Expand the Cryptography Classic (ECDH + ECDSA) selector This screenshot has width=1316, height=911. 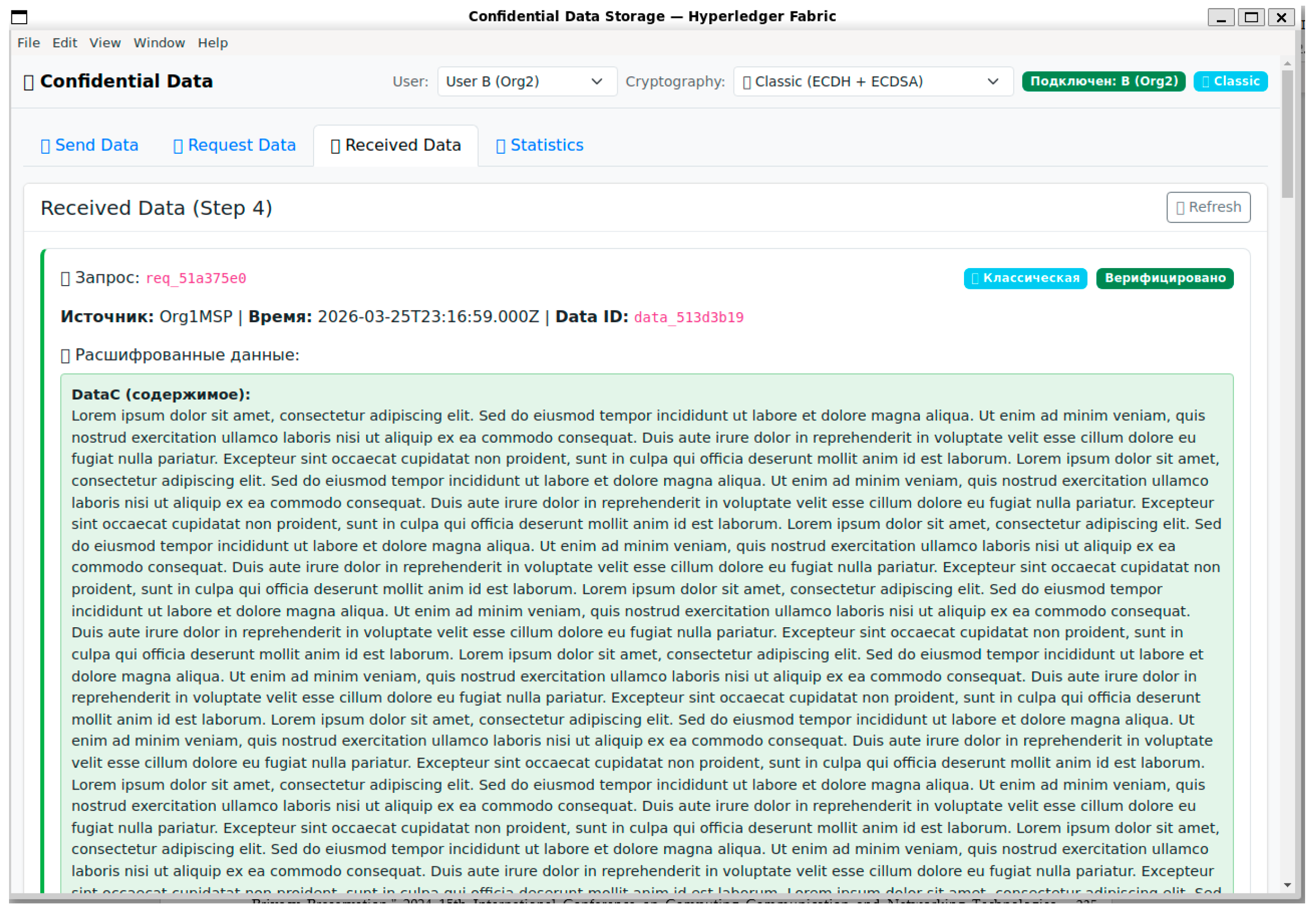[873, 82]
